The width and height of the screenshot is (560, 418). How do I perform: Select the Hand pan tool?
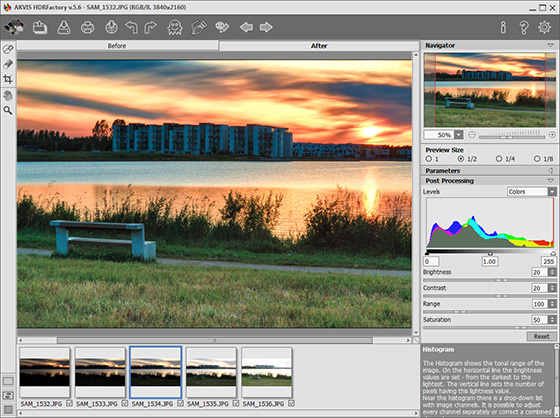(8, 95)
